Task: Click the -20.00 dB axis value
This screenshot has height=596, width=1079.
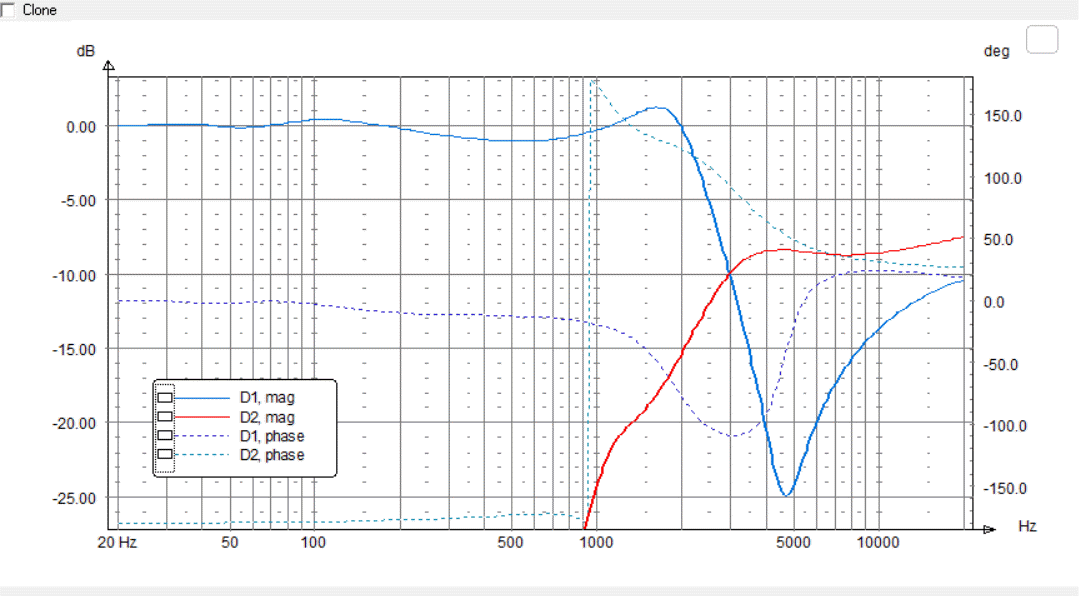Action: pos(75,424)
